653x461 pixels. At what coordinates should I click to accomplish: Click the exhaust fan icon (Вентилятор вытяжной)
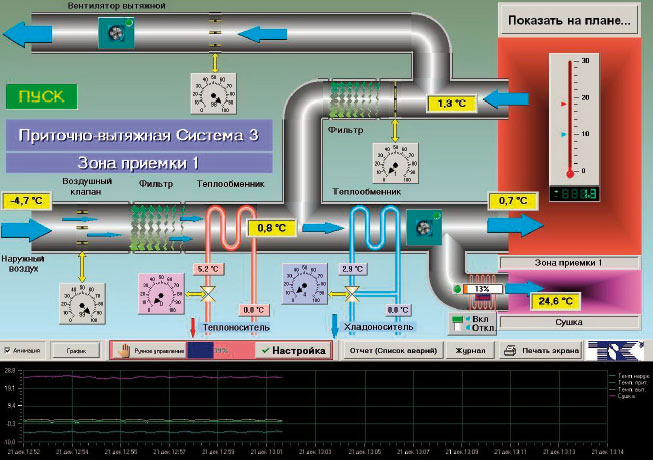click(115, 34)
